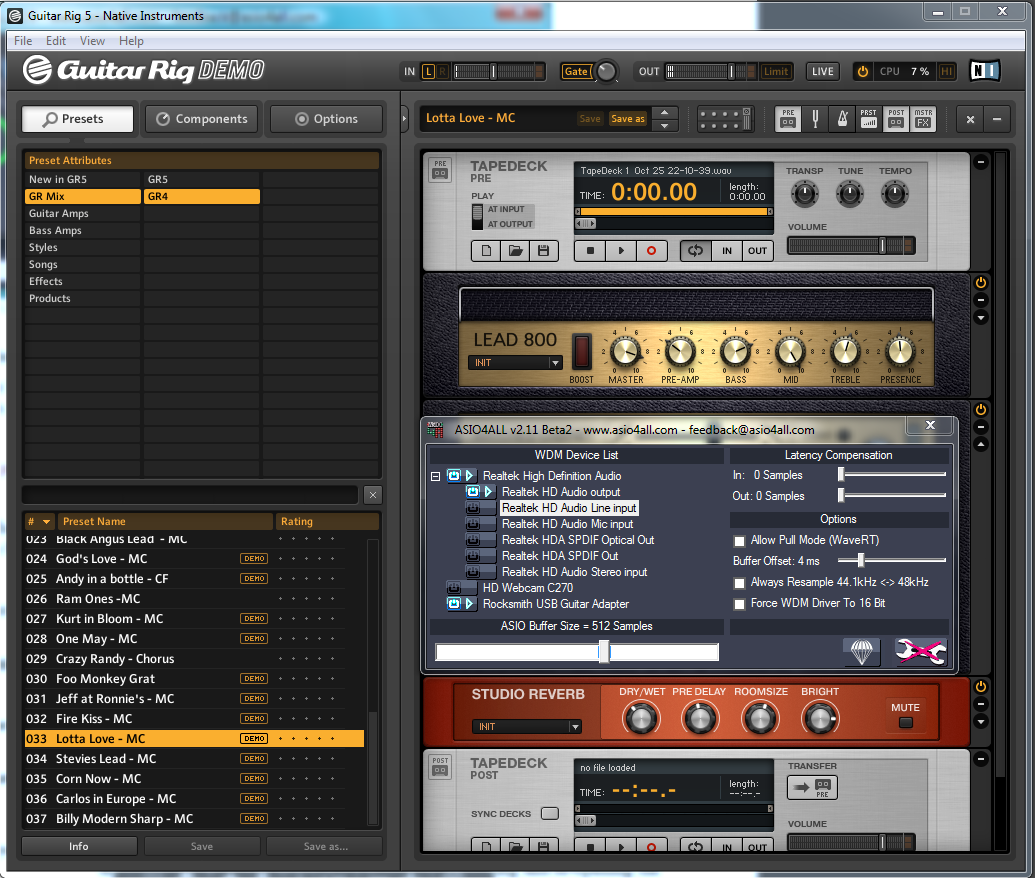Screen dimensions: 1035x878
Task: Open Studio Reverb INIT preset dropdown
Action: pos(526,726)
